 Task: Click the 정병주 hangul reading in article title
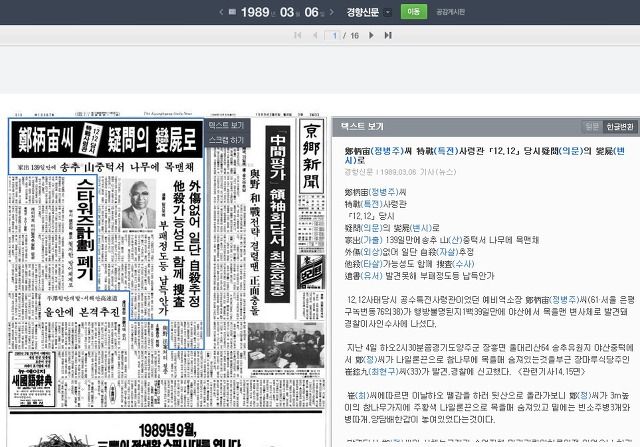point(386,151)
